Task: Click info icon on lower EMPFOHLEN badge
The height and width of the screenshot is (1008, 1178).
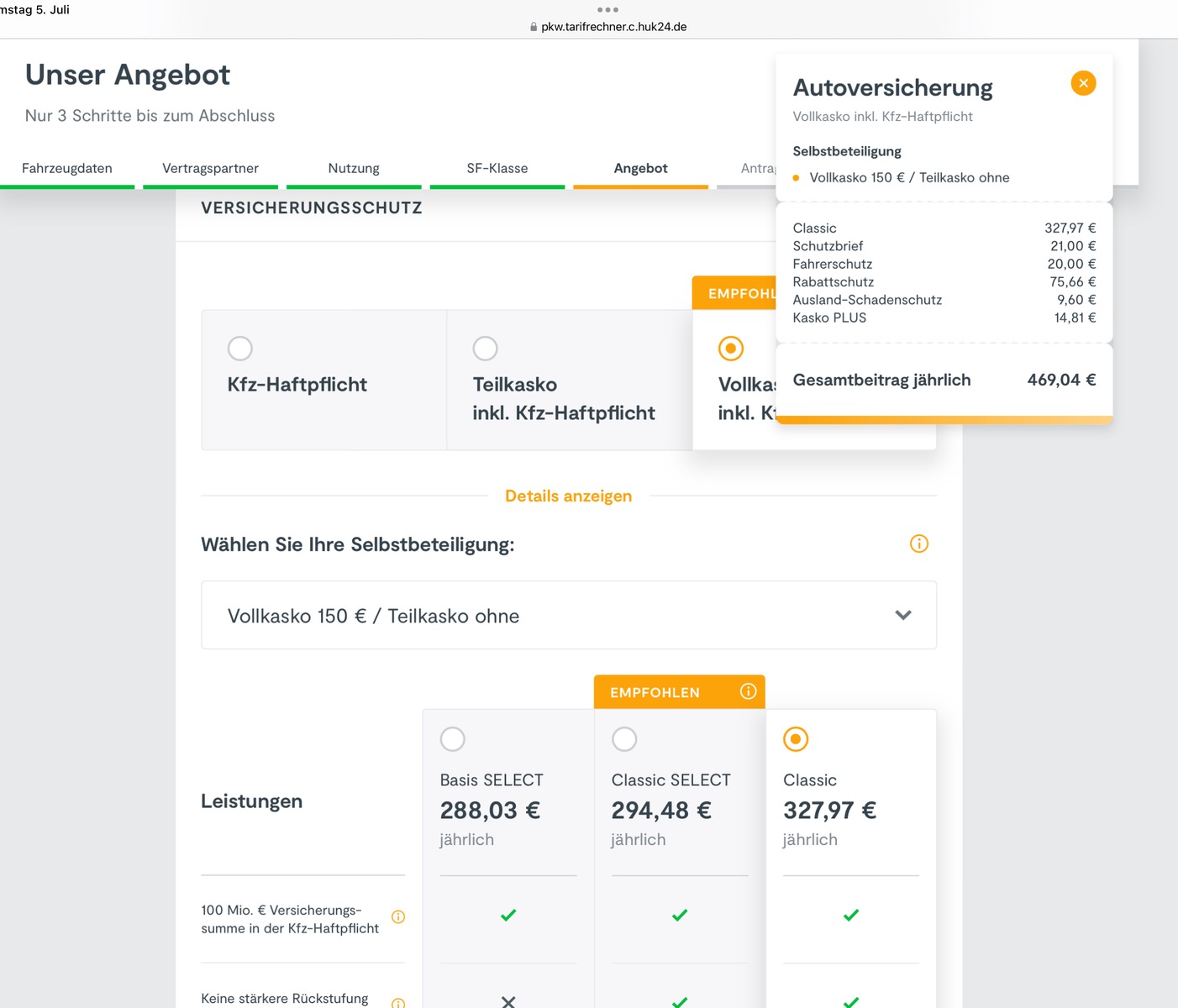Action: pyautogui.click(x=748, y=691)
